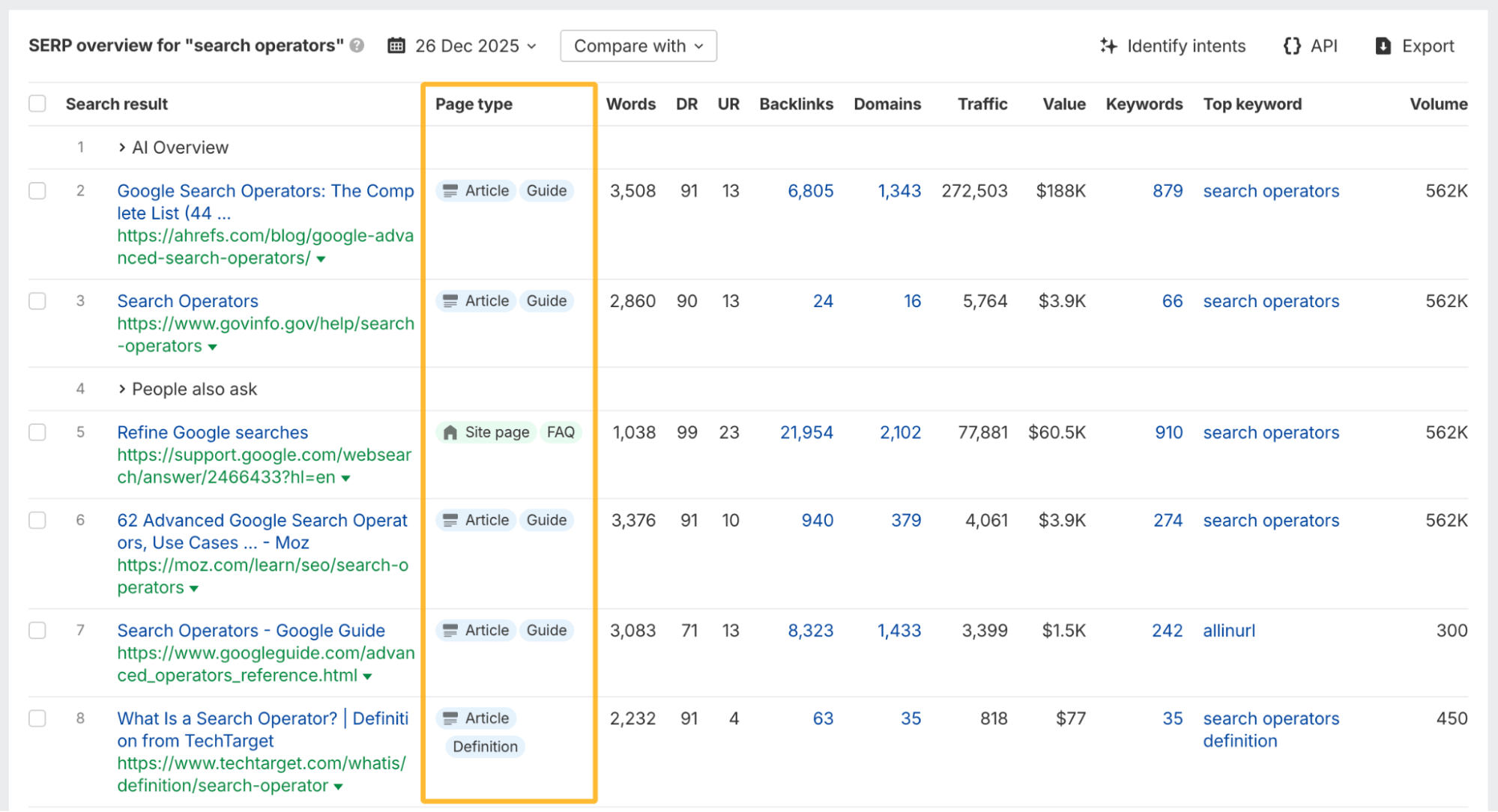1498x812 pixels.
Task: Expand the AI Overview row
Action: coord(122,148)
